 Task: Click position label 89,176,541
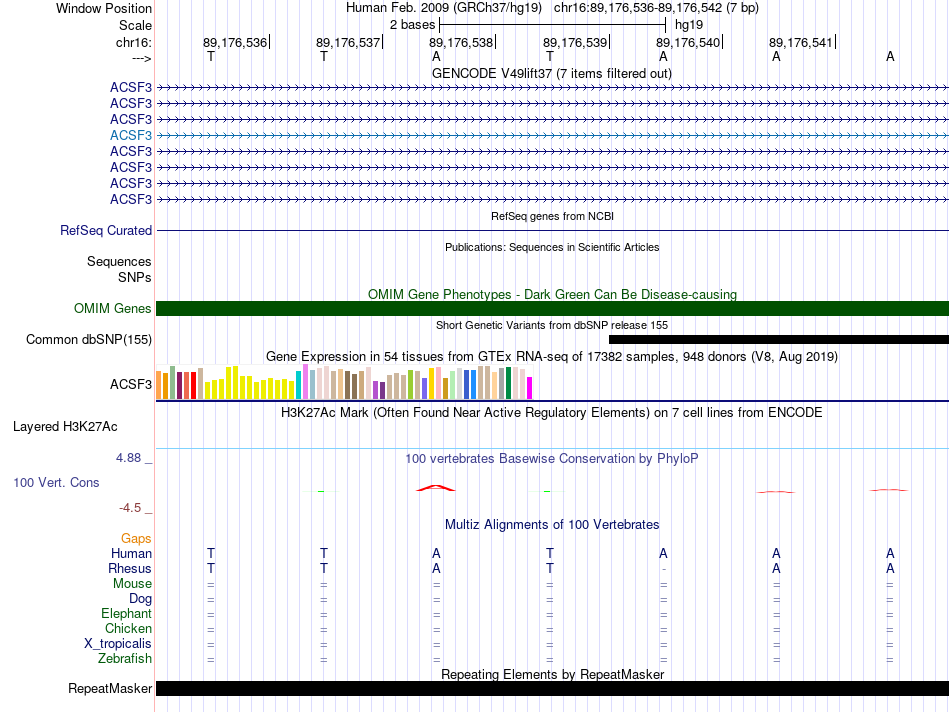pos(801,42)
